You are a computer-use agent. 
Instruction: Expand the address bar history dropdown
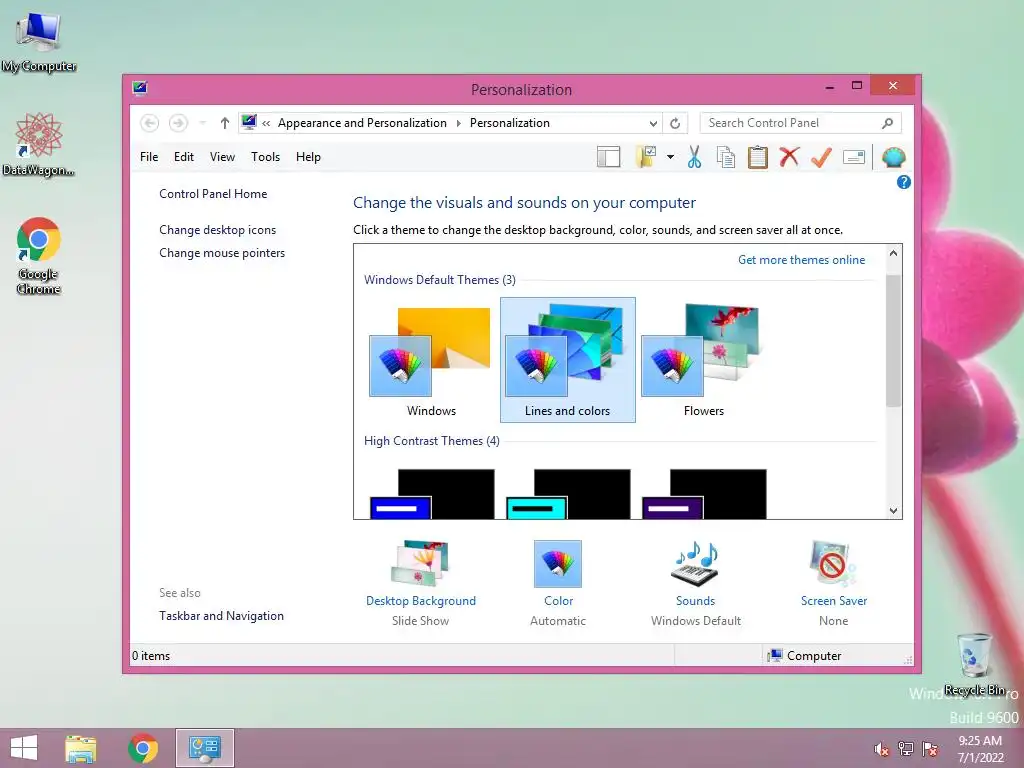(x=653, y=123)
